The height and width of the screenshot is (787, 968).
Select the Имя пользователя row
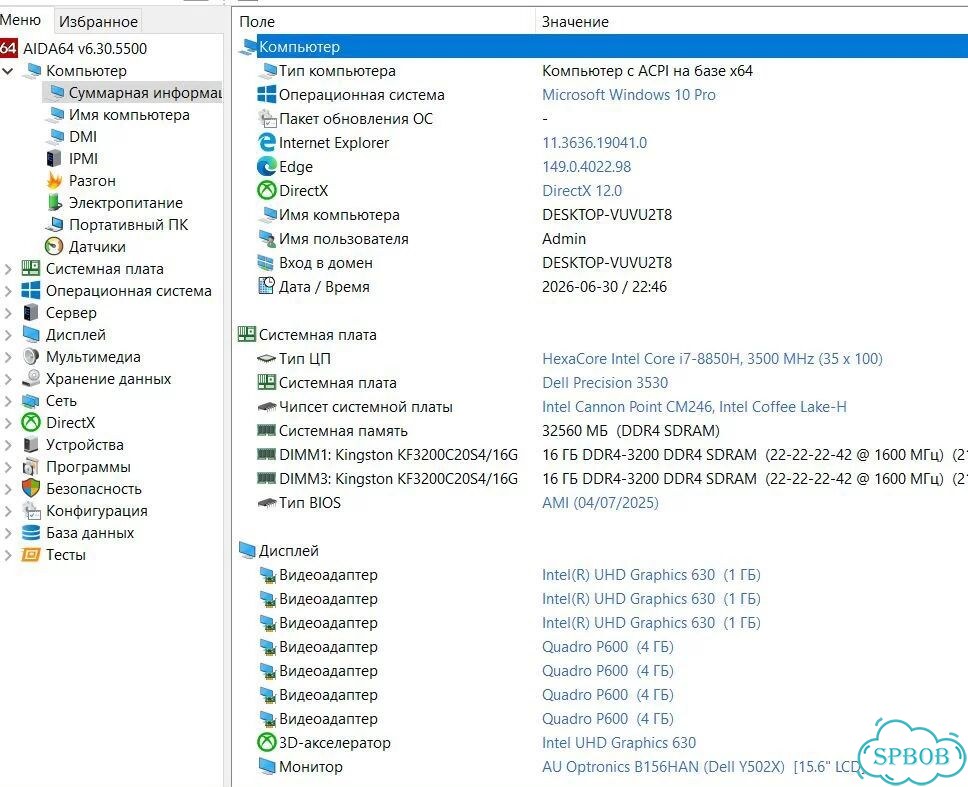click(x=601, y=239)
